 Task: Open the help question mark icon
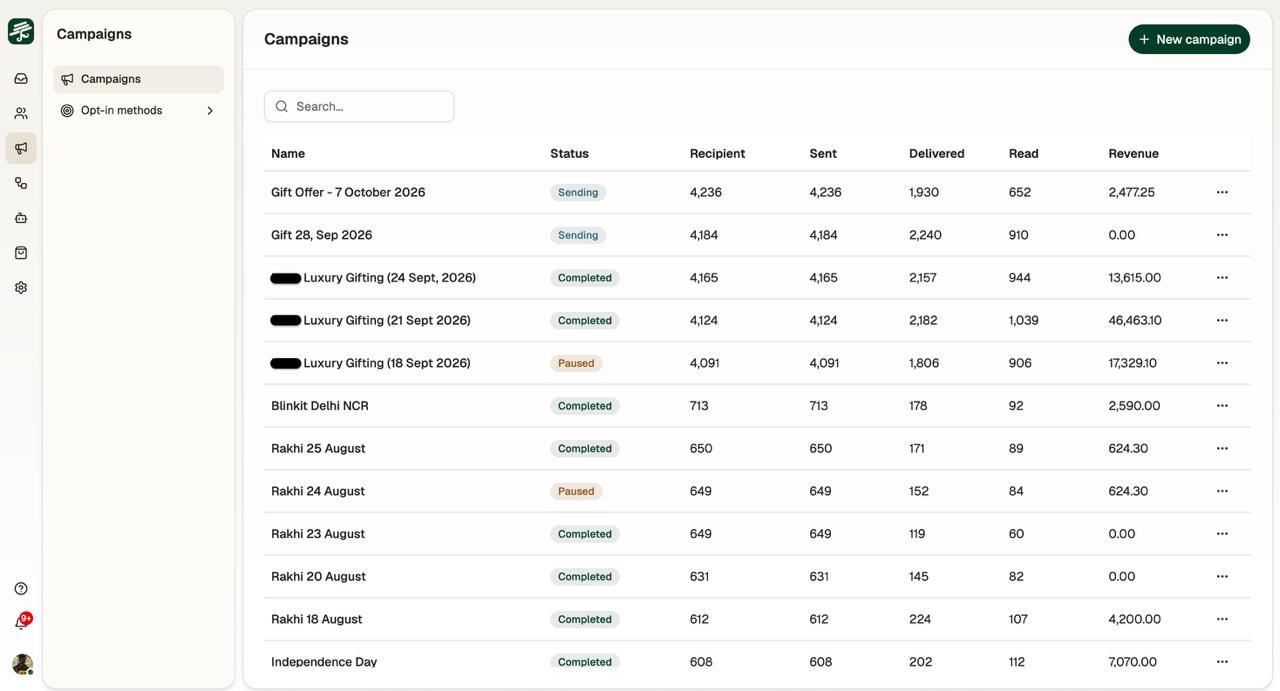click(21, 589)
